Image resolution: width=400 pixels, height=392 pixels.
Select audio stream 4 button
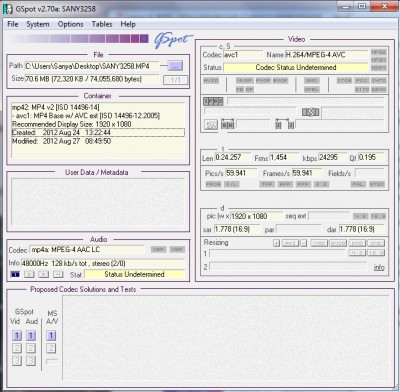pyautogui.click(x=58, y=274)
